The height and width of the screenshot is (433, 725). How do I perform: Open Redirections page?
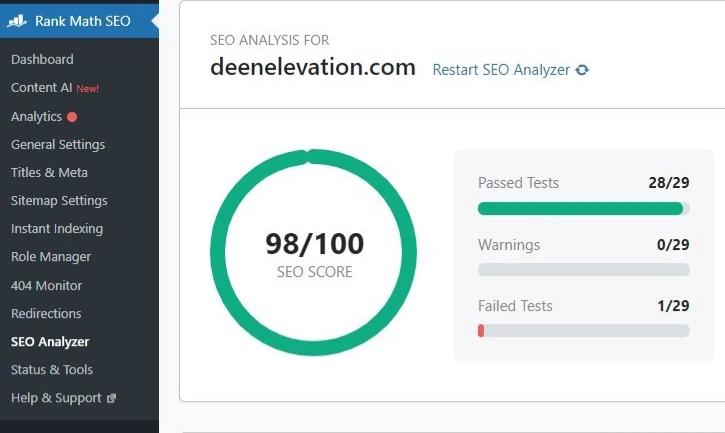(46, 314)
